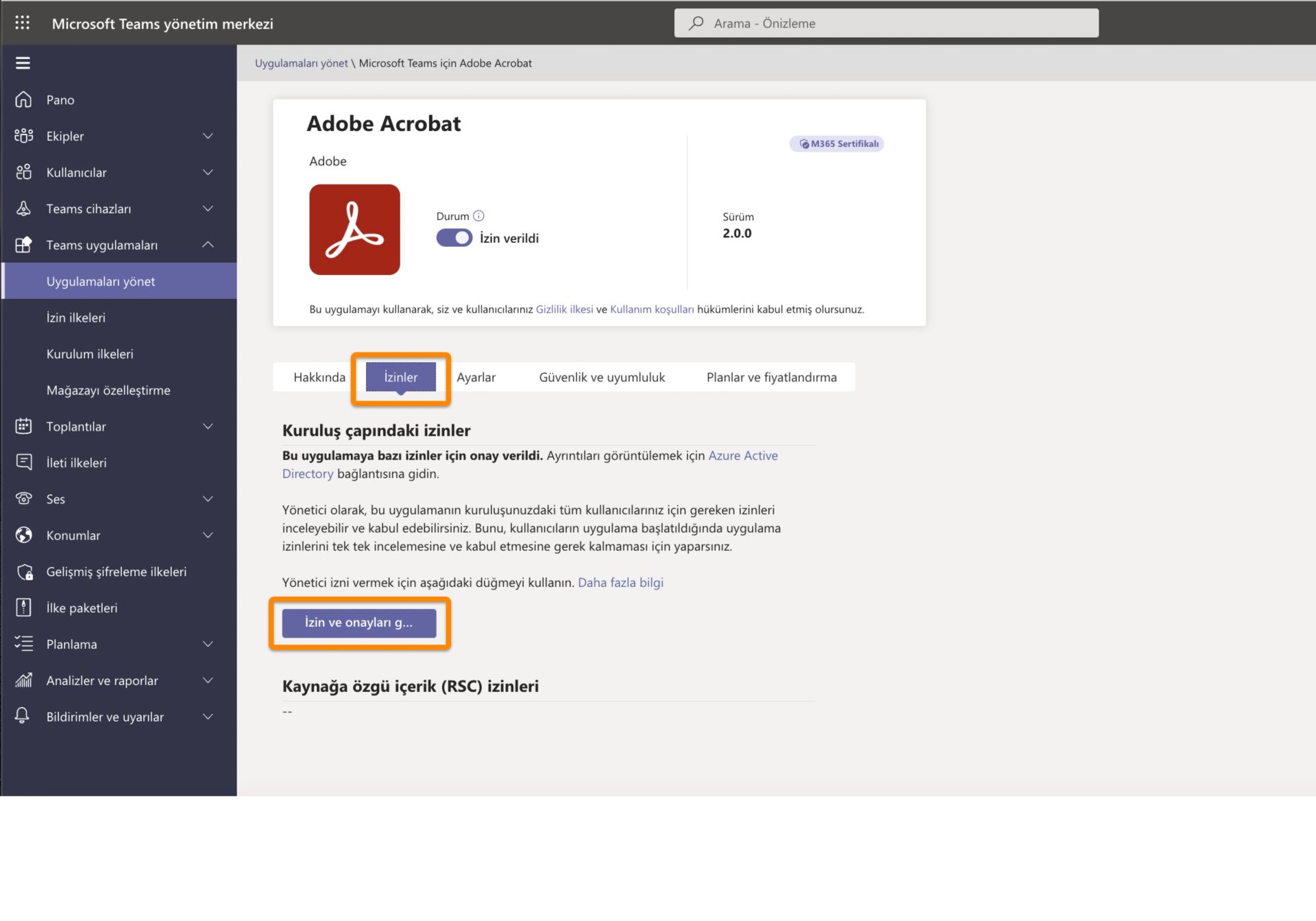
Task: Expand the Kullanıcılar menu chevron
Action: [x=208, y=172]
